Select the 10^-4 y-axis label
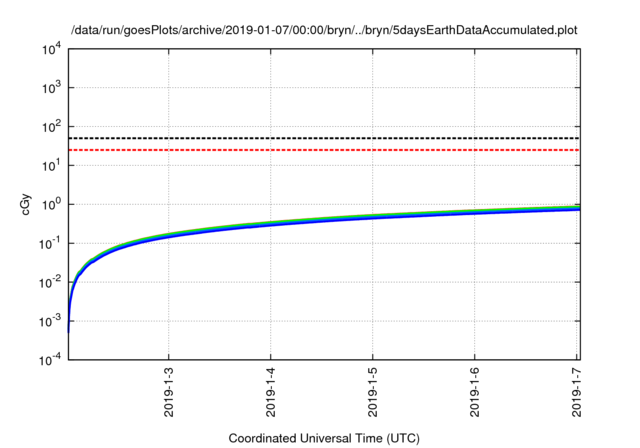This screenshot has width=640, height=448. (x=50, y=360)
